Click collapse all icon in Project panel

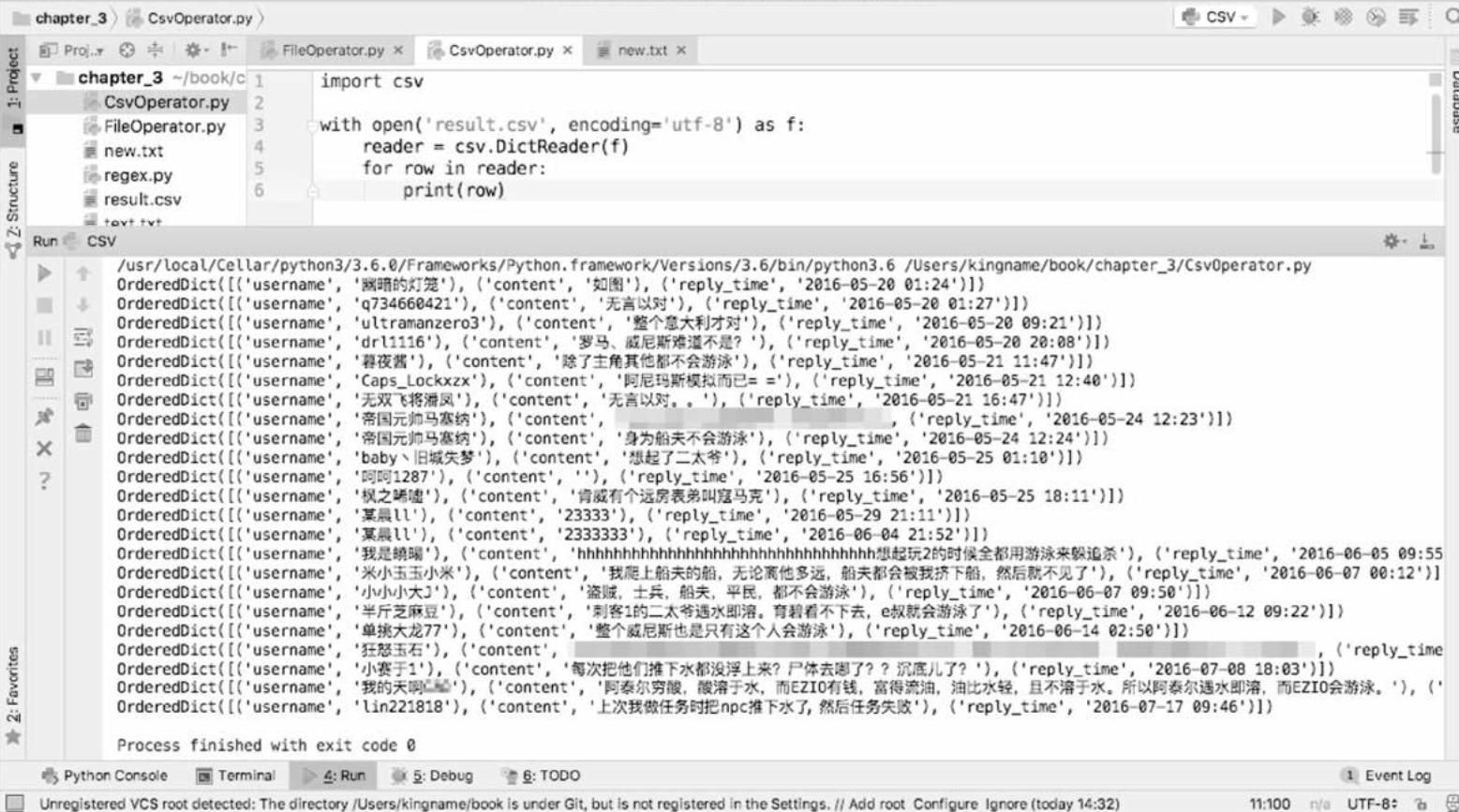156,50
